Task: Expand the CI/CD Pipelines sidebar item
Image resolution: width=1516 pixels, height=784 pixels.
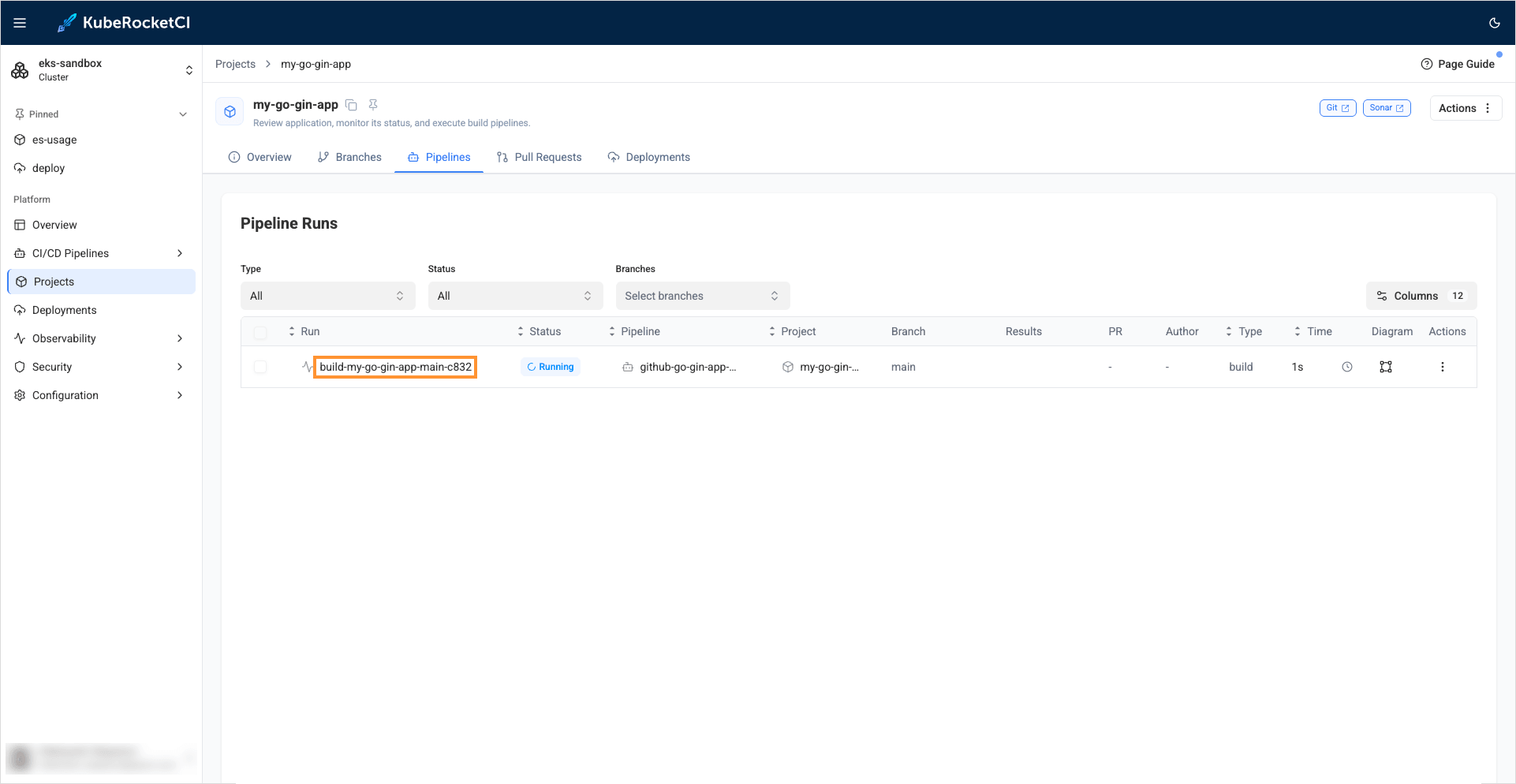Action: coord(180,253)
